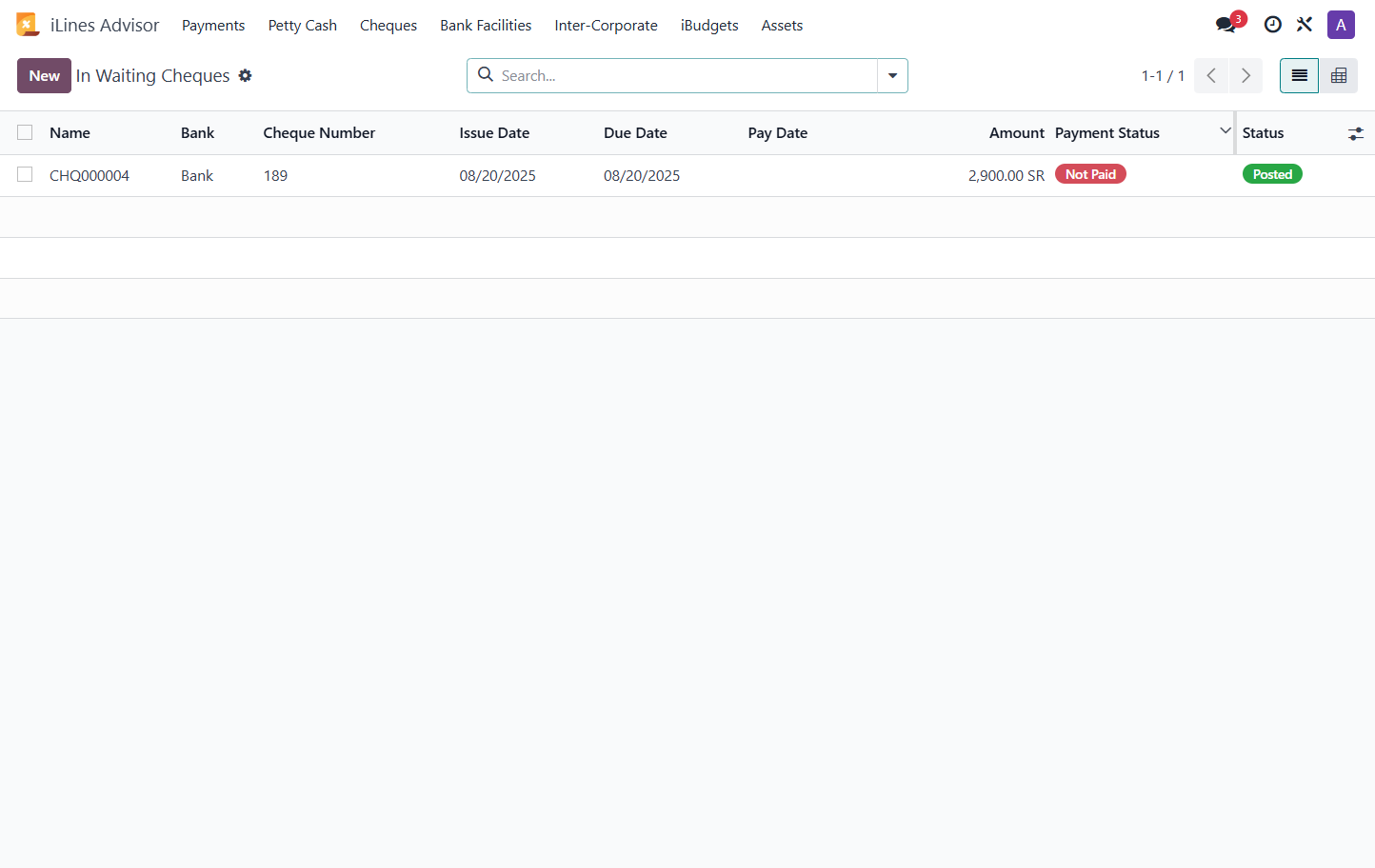Click the iLines Advisor app logo icon
Image resolution: width=1375 pixels, height=868 pixels.
click(x=28, y=25)
